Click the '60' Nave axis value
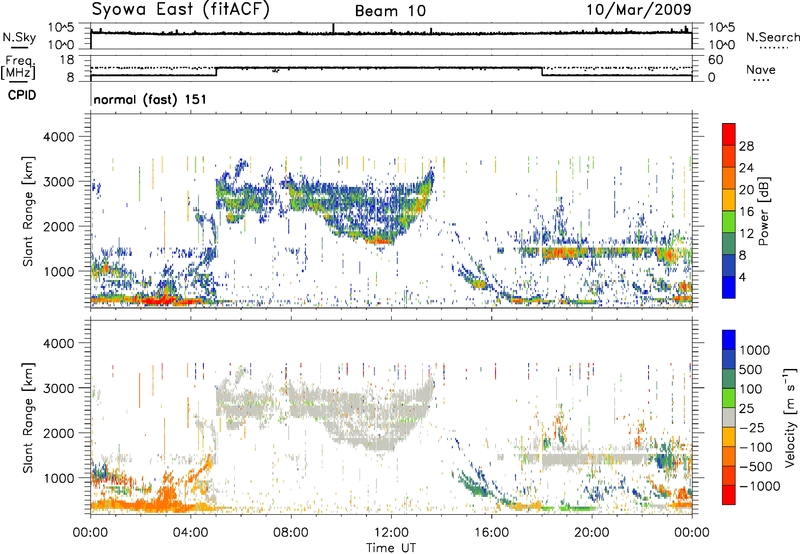The height and width of the screenshot is (554, 800). [716, 60]
